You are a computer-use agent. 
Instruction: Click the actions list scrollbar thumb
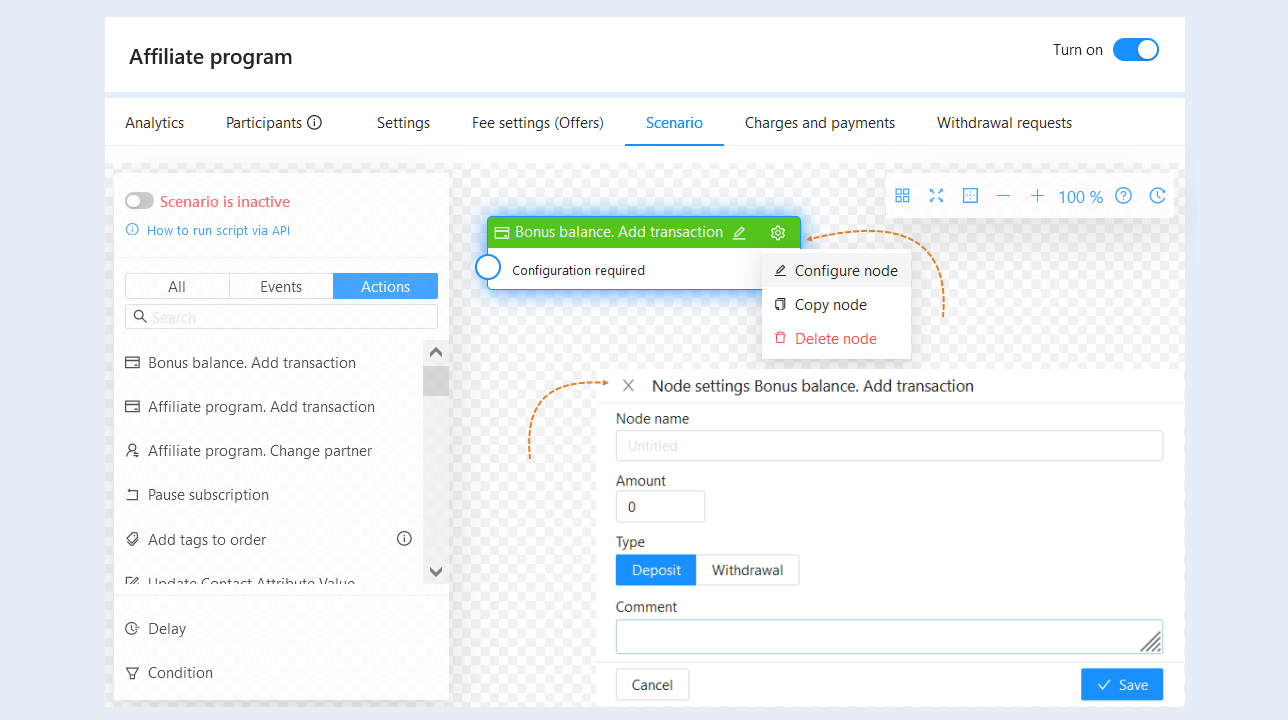[436, 381]
